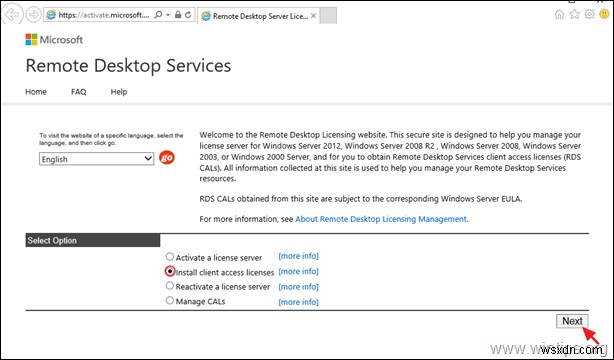This screenshot has height=360, width=614.
Task: Open more info for Install client access licenses
Action: point(298,271)
